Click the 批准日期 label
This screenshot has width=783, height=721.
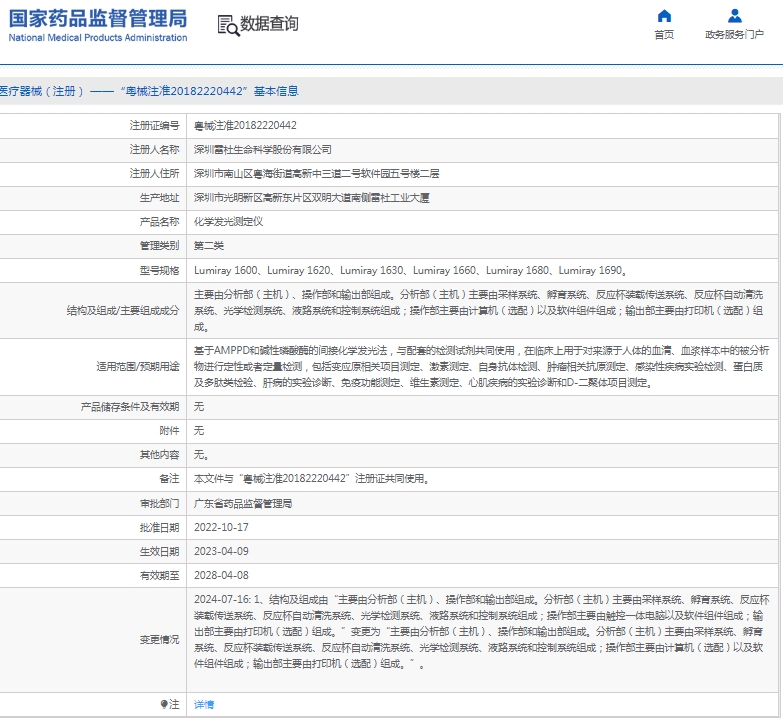(159, 527)
